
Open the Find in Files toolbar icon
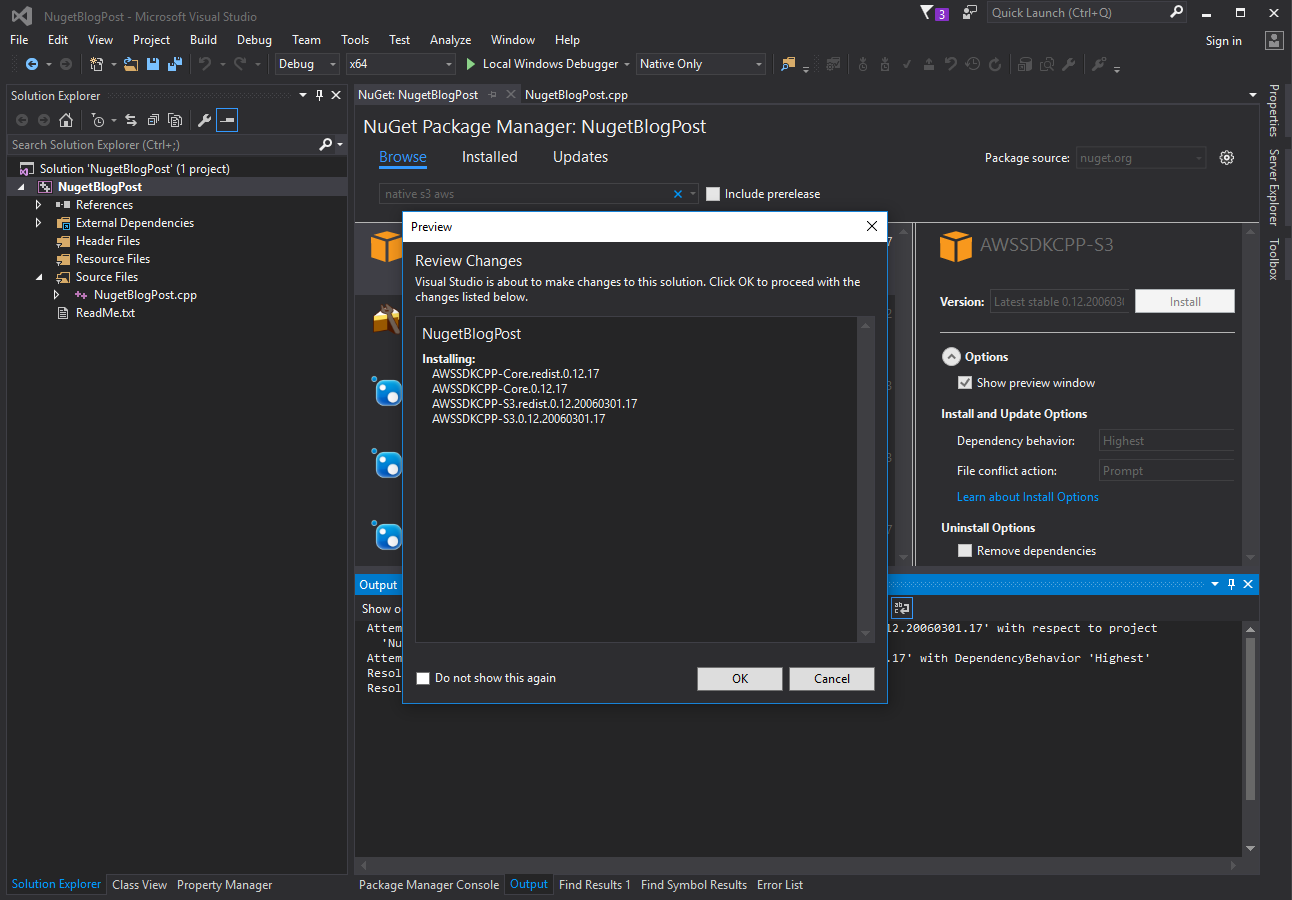[1048, 63]
